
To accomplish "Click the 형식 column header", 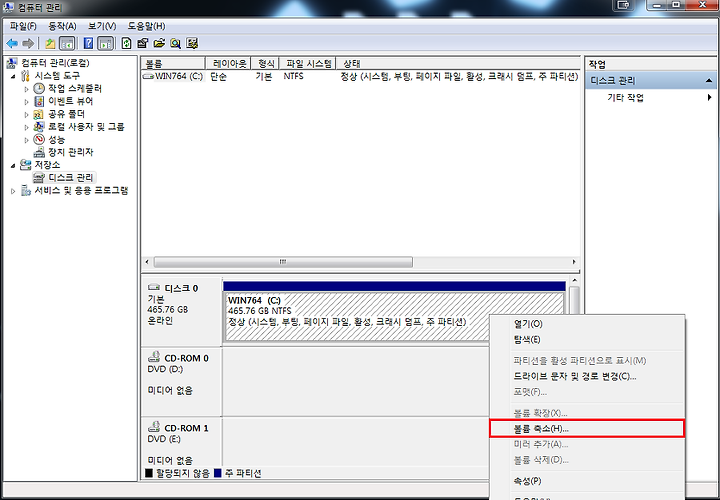I will click(x=265, y=63).
